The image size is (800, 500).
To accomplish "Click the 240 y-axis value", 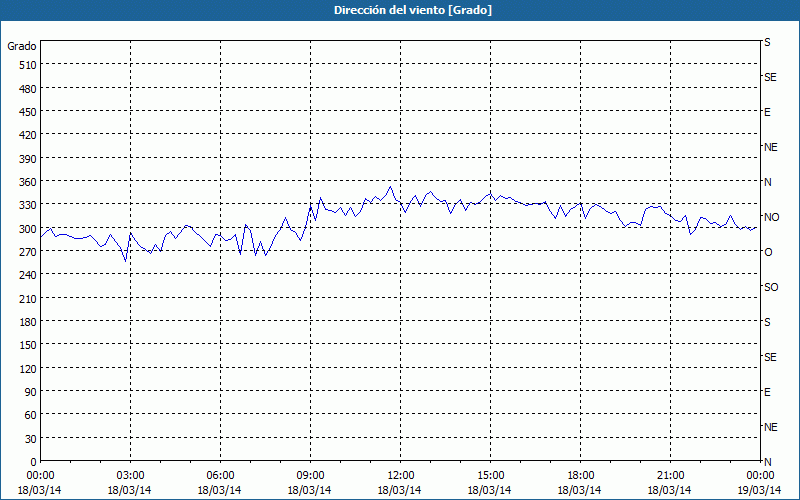I will (29, 275).
